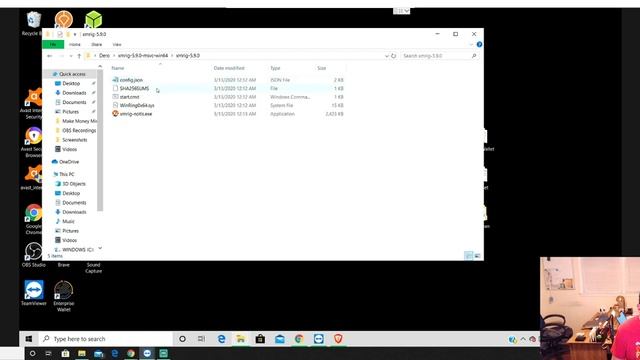Select This PC in the navigation pane
Viewport: 640px width, 360px height.
67,174
